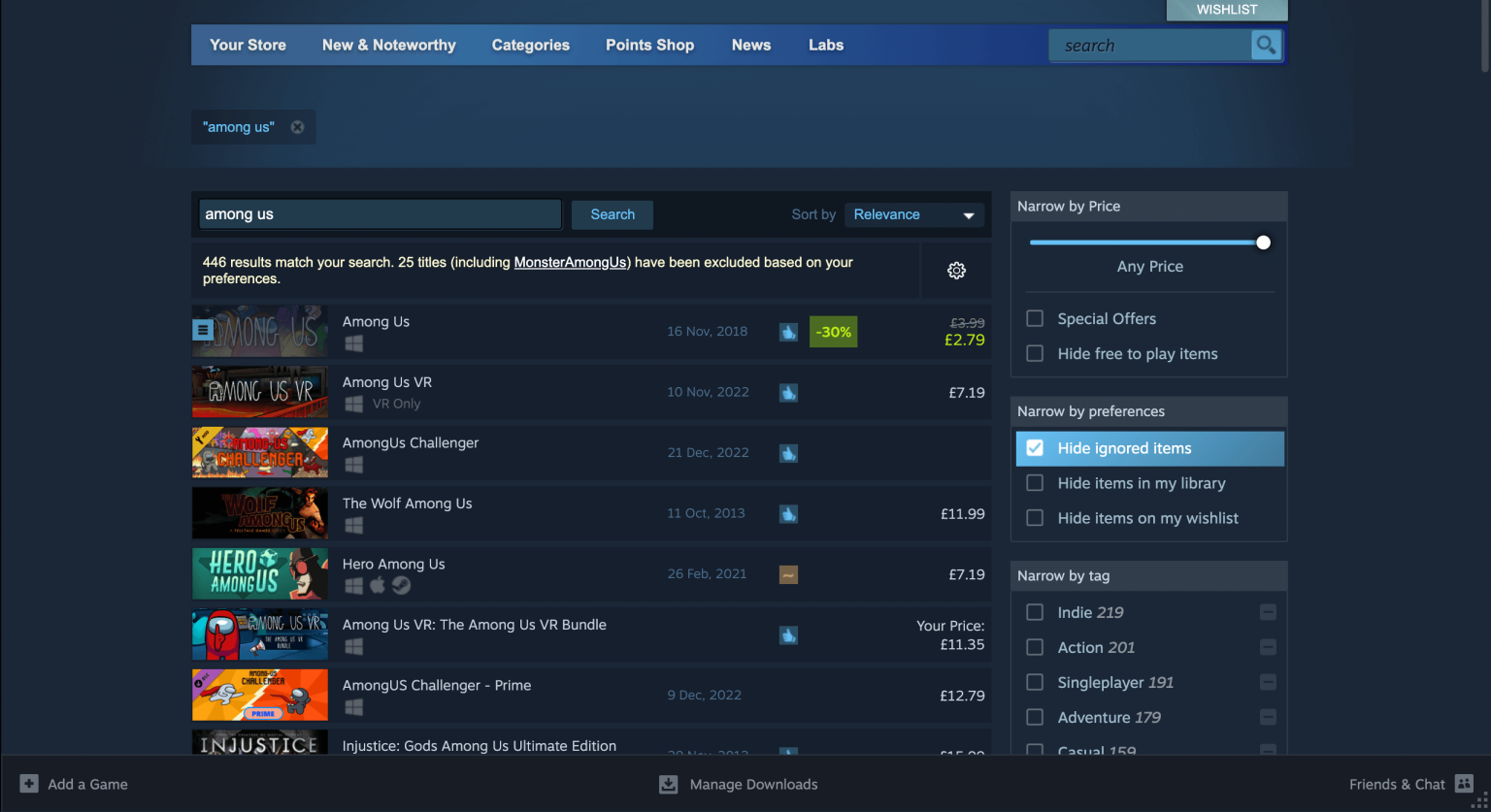Viewport: 1491px width, 812px height.
Task: Click Windows icon under AmongUs Challenger
Action: [x=353, y=465]
